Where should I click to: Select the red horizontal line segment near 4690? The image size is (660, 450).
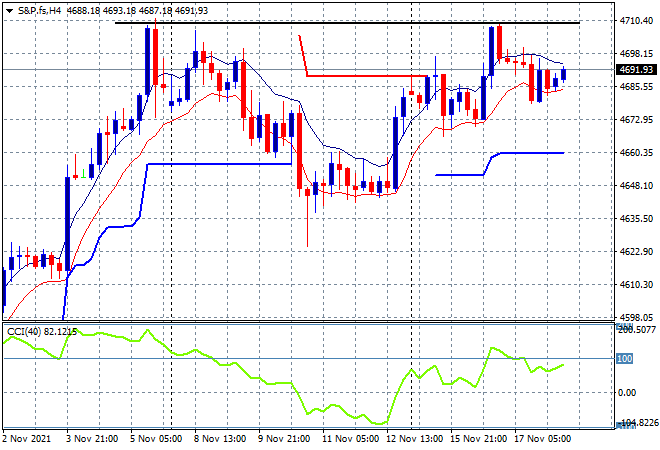(367, 76)
